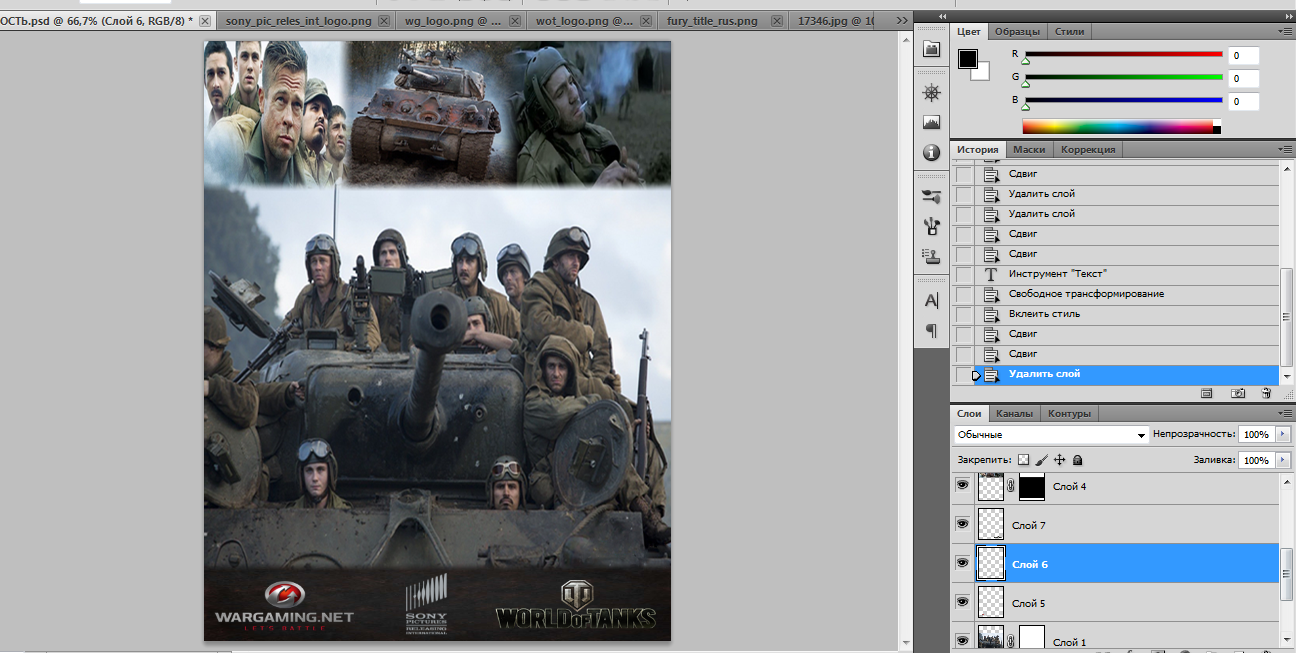1296x653 pixels.
Task: Open the Brush panel icon
Action: pos(931,226)
